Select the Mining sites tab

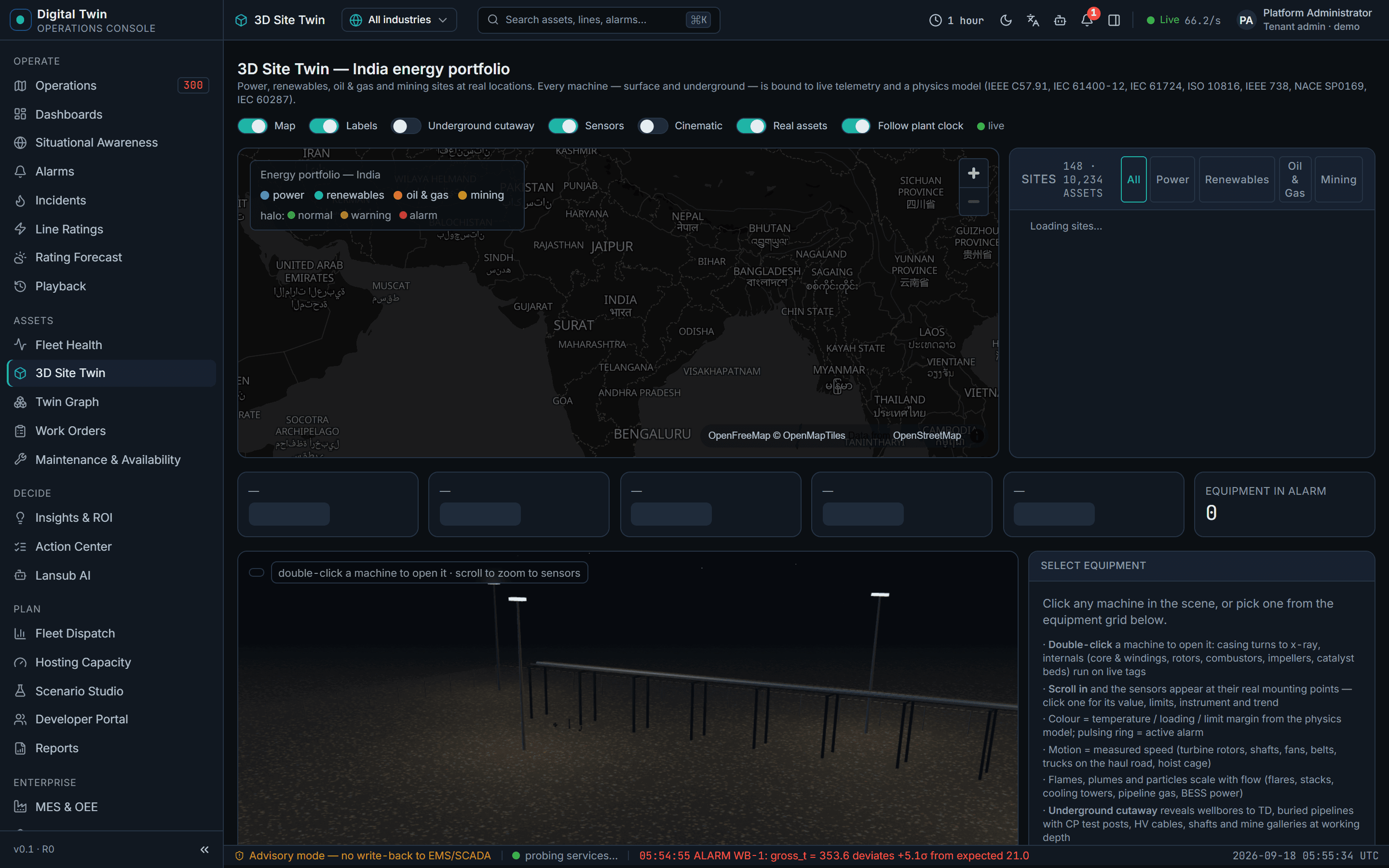click(1338, 179)
